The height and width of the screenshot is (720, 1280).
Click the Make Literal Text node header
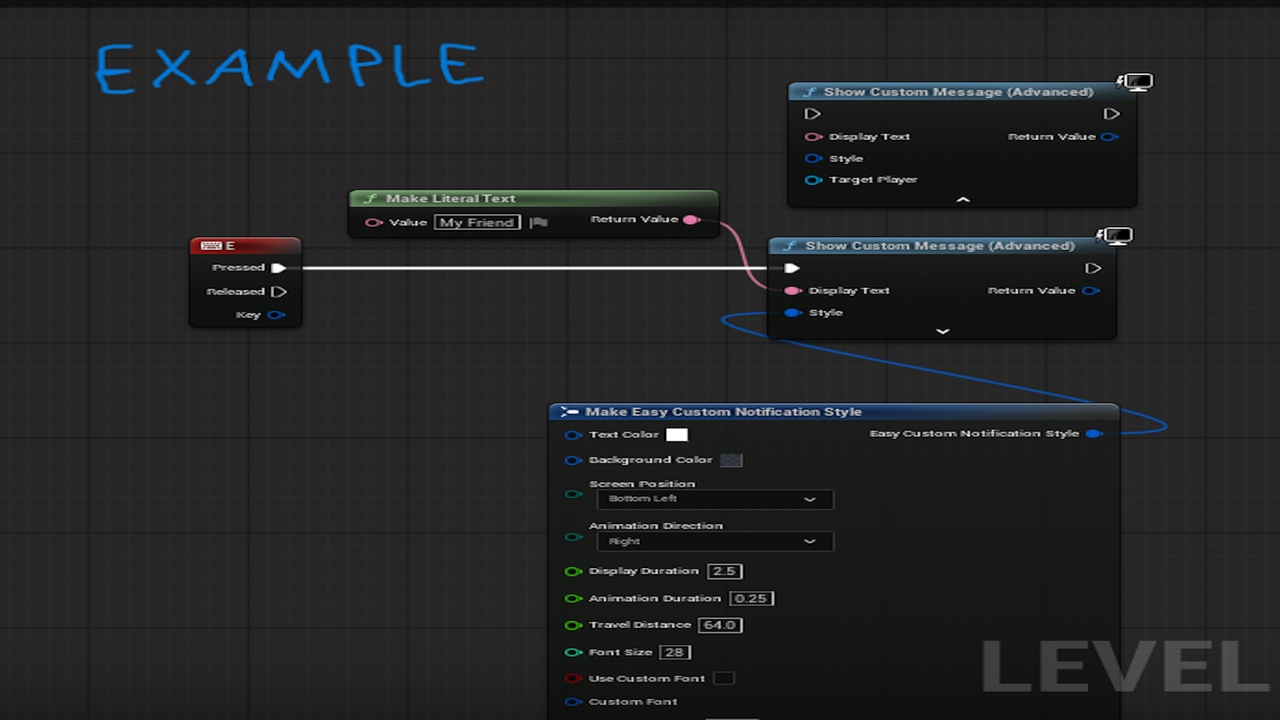coord(533,198)
